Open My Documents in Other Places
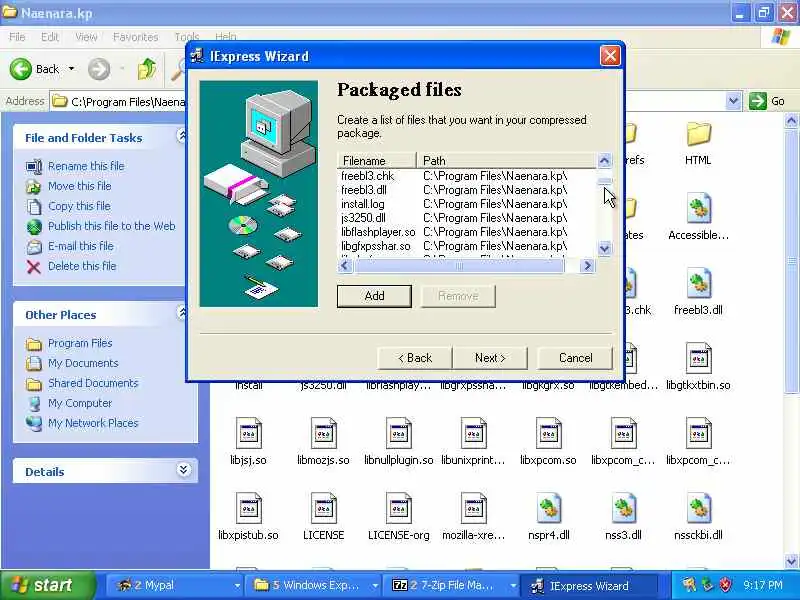Image resolution: width=800 pixels, height=600 pixels. pyautogui.click(x=83, y=363)
